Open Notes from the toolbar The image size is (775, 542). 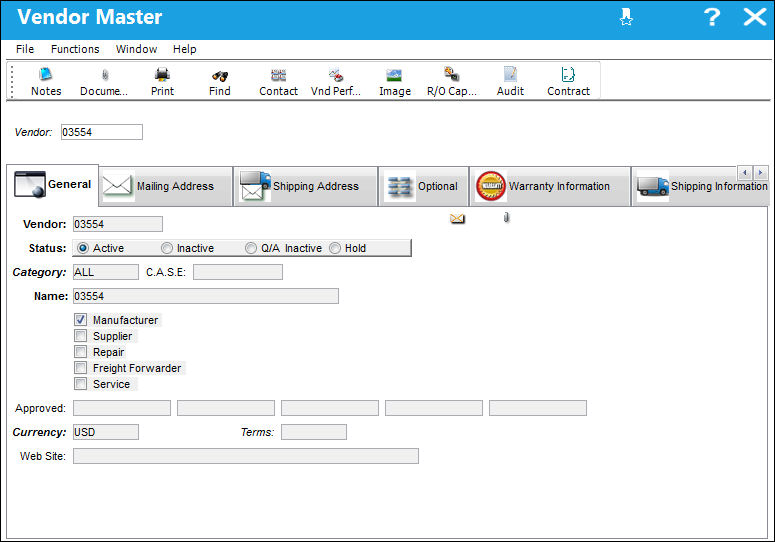(46, 82)
